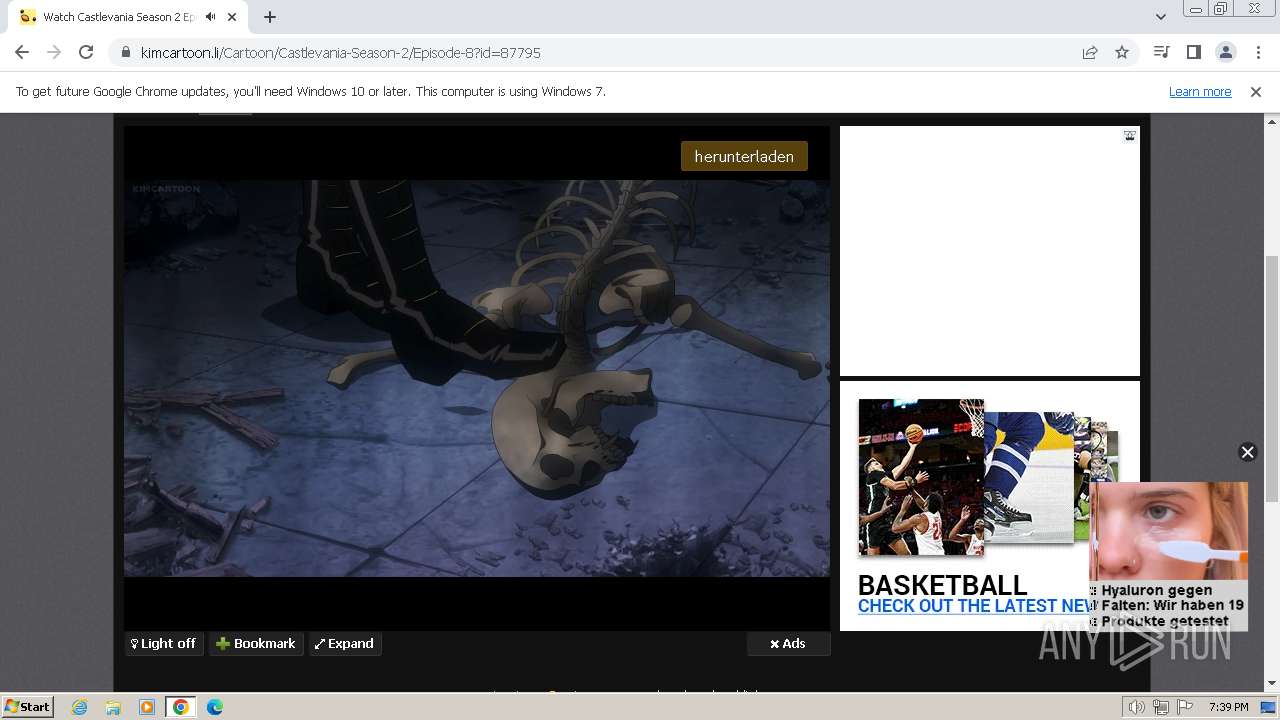This screenshot has width=1280, height=720.
Task: Close the floating Hyaluron ad
Action: click(x=1247, y=452)
